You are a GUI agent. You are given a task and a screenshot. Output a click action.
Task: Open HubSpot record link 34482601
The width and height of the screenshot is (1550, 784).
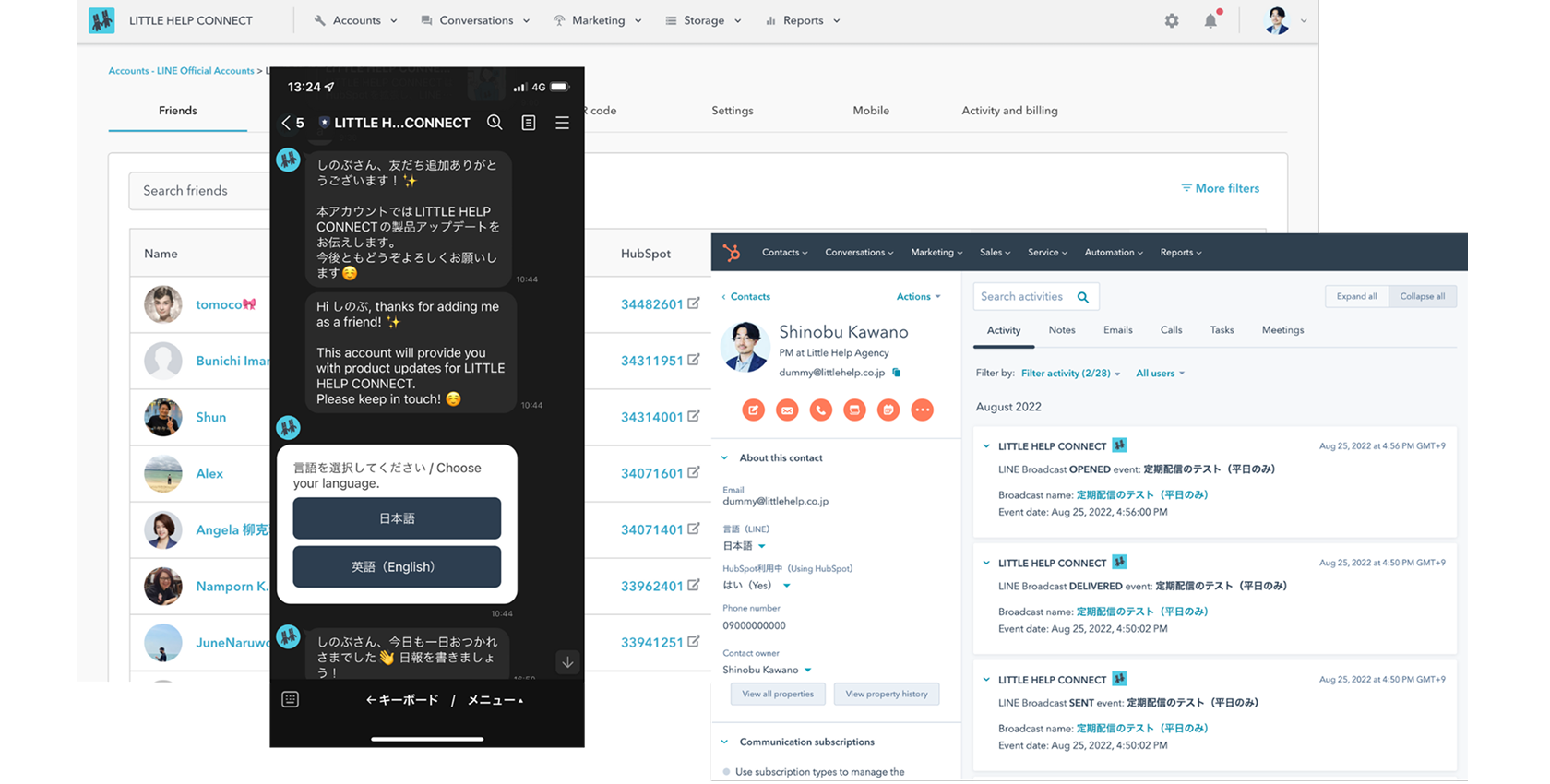(x=651, y=304)
